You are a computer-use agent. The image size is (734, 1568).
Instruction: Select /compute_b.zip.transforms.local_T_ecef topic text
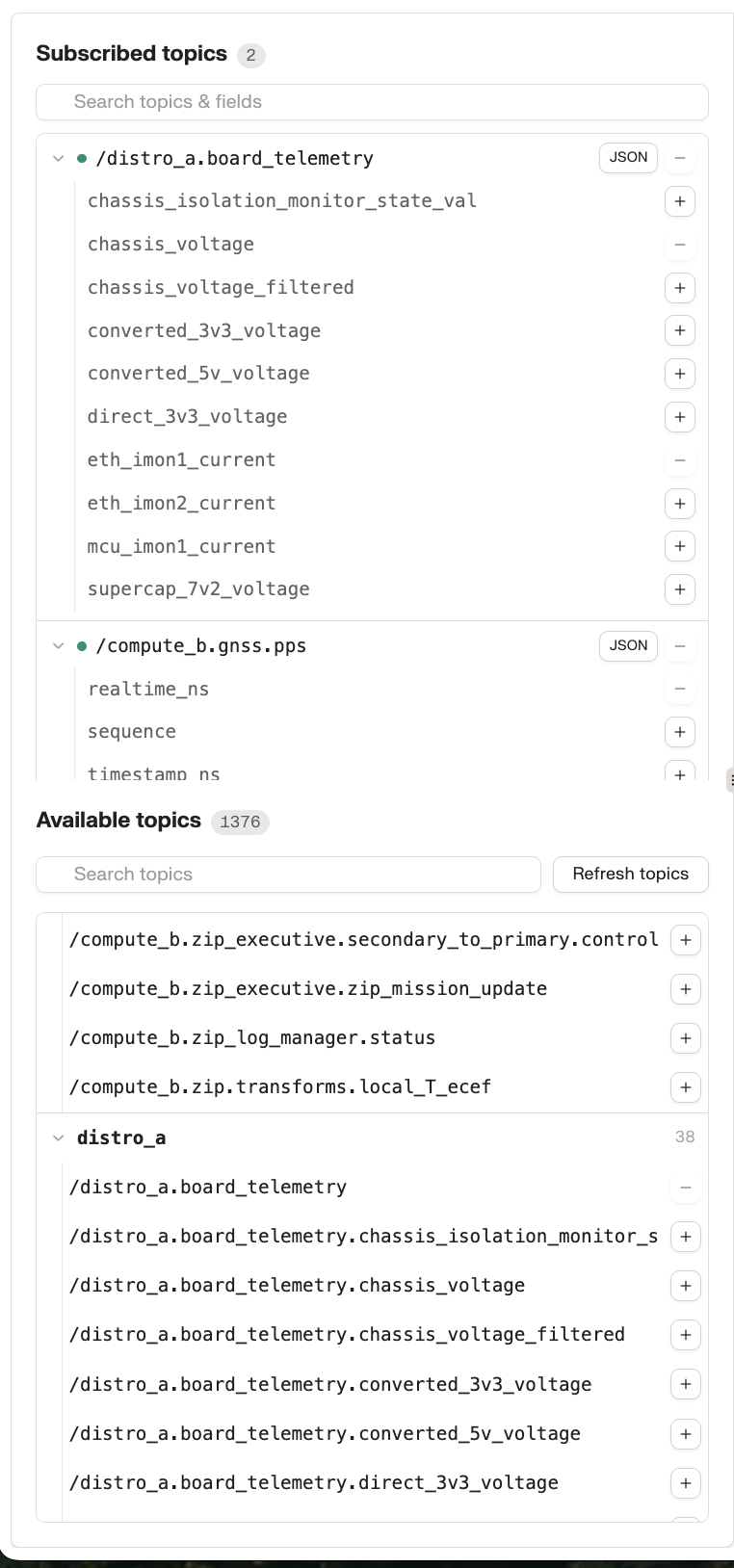coord(280,1087)
